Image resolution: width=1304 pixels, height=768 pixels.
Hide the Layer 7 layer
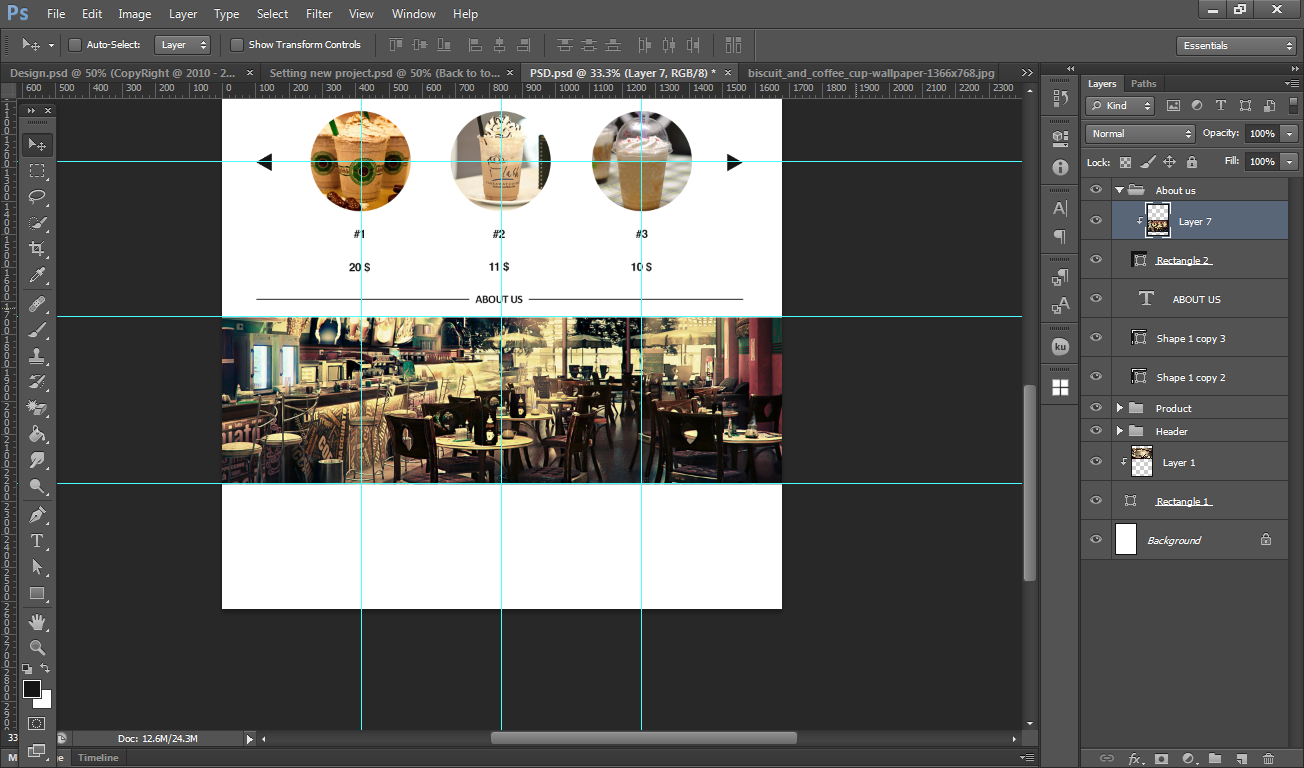coord(1096,221)
